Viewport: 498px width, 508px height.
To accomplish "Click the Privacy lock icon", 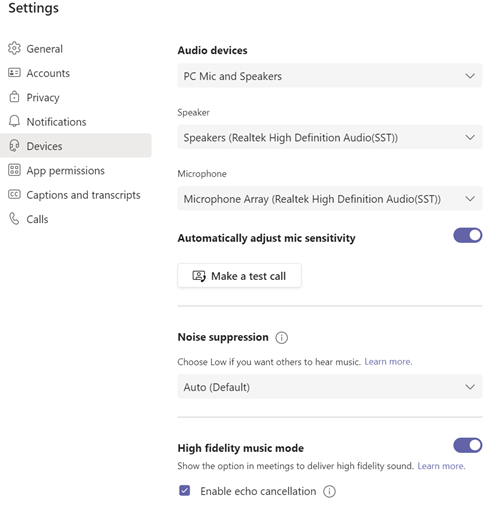I will pos(14,97).
